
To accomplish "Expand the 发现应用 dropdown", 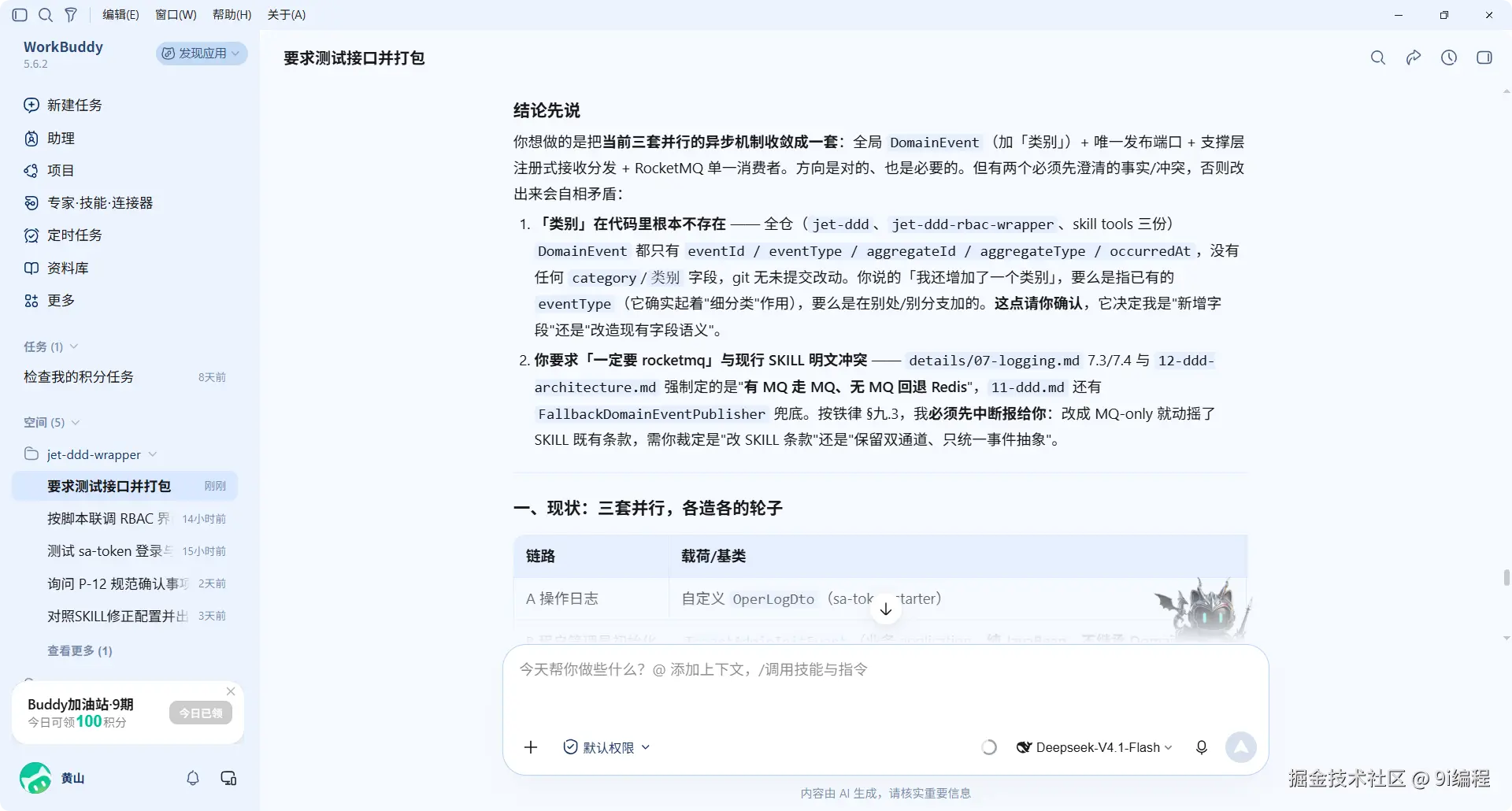I will (x=202, y=54).
